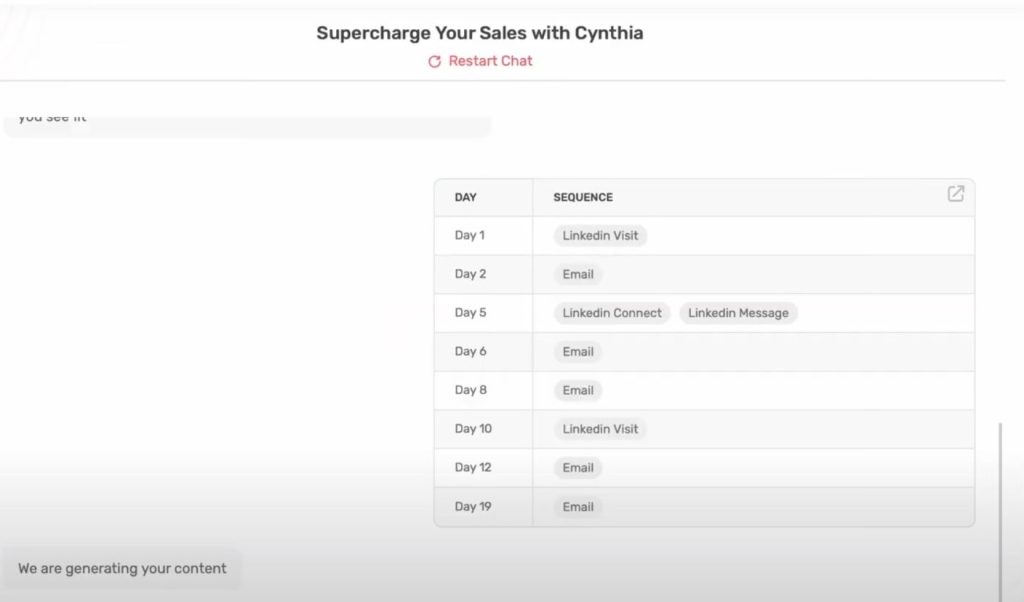Viewport: 1024px width, 602px height.
Task: Choose the Email chip on Day 8
Action: pyautogui.click(x=578, y=391)
